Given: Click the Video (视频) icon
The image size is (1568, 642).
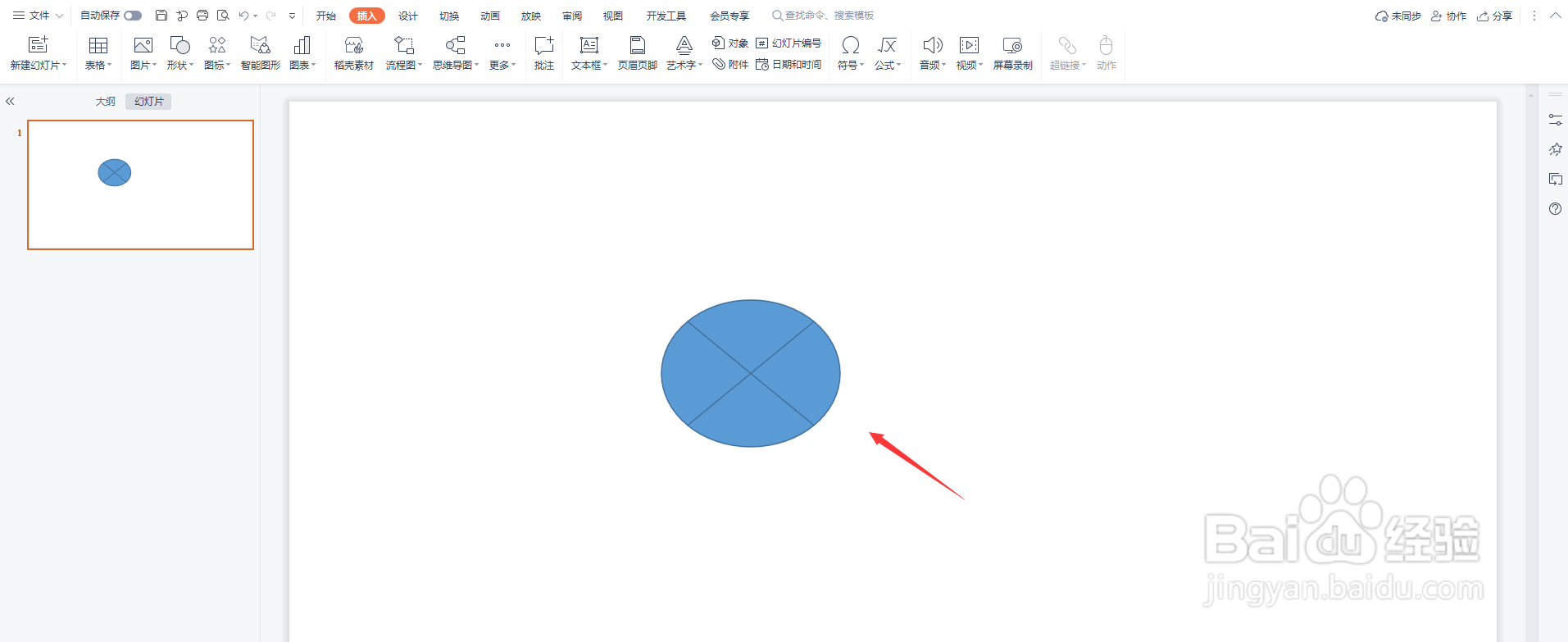Looking at the screenshot, I should [969, 45].
